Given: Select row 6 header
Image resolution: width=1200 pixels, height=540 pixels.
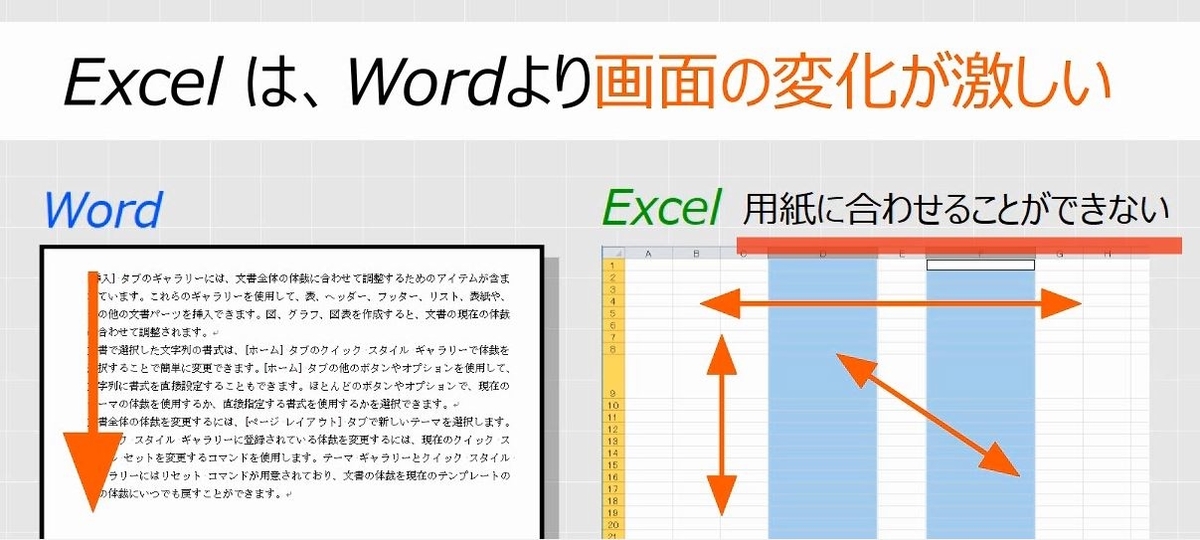Looking at the screenshot, I should pyautogui.click(x=612, y=325).
